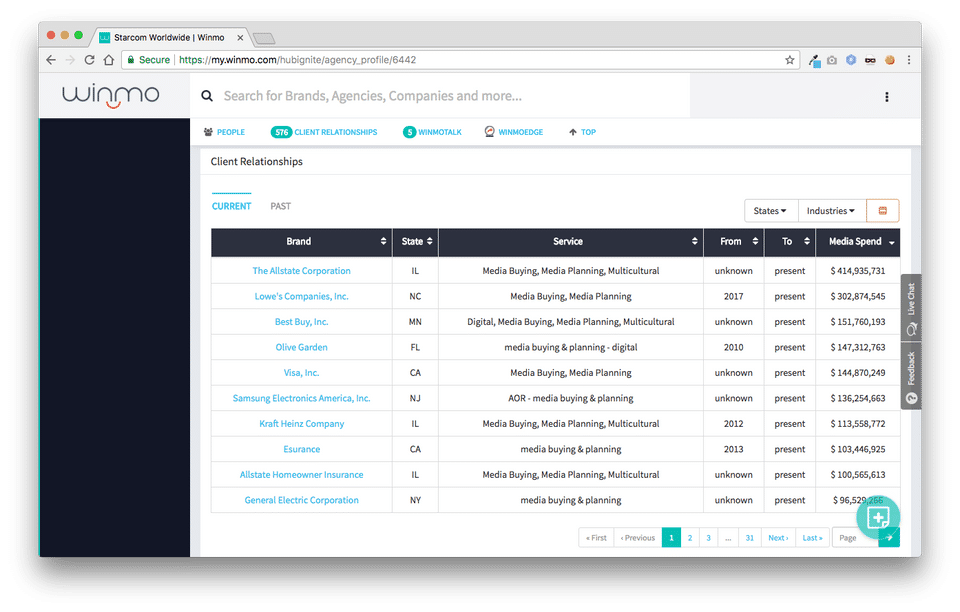This screenshot has width=960, height=612.
Task: Click the Next page button
Action: pos(778,537)
